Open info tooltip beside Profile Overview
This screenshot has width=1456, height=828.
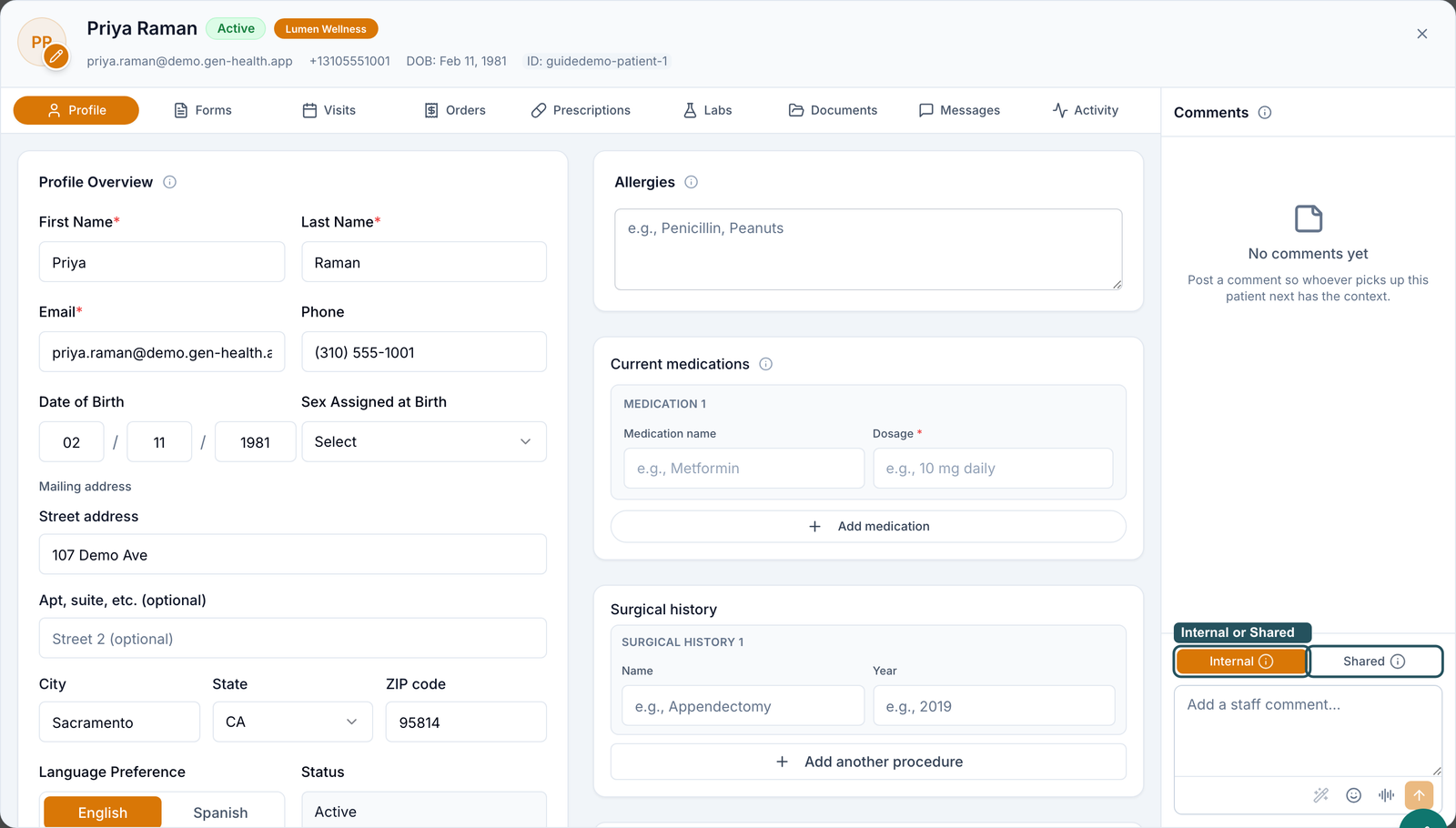point(169,182)
